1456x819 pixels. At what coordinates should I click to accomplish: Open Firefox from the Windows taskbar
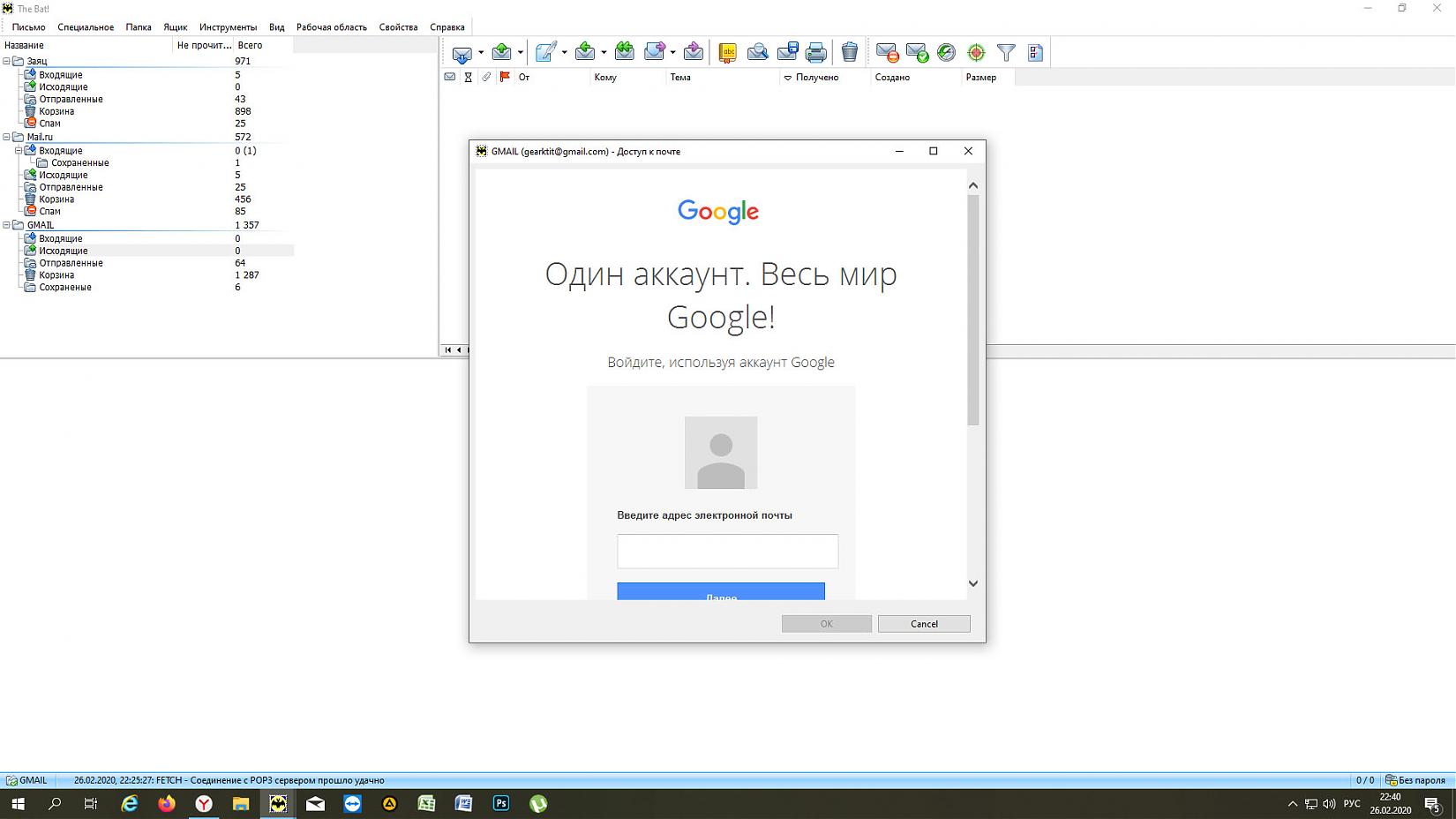click(x=167, y=803)
